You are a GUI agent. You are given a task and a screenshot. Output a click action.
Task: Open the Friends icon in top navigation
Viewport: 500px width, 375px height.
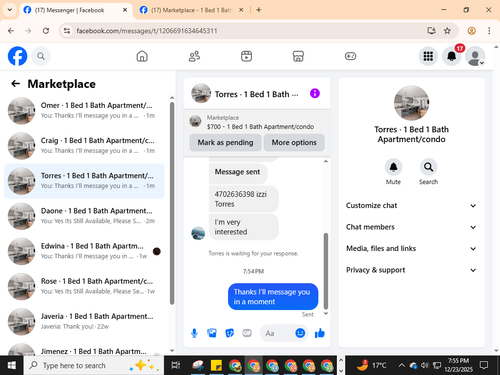coord(194,56)
